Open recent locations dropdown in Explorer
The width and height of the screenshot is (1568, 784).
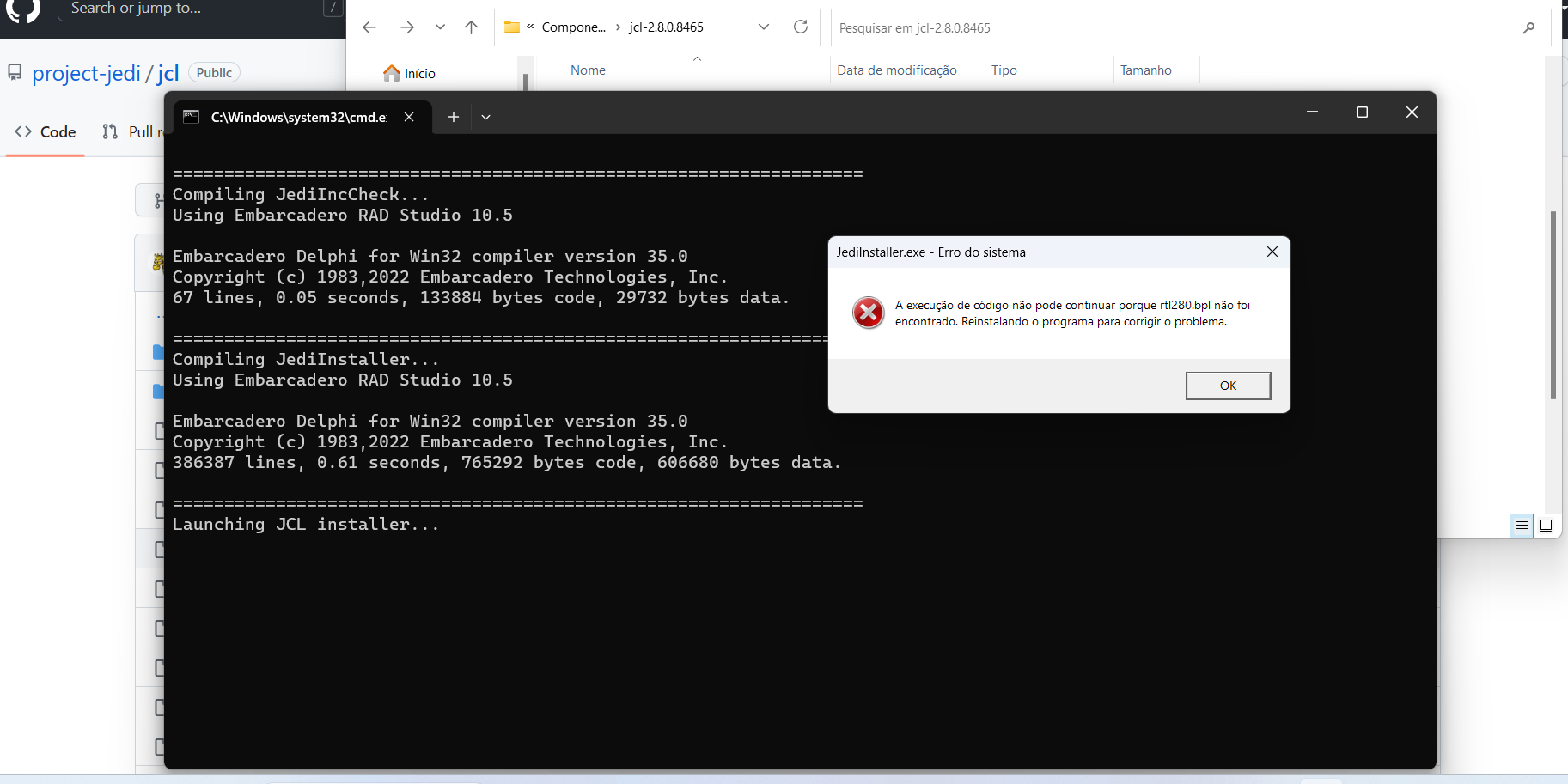tap(440, 27)
